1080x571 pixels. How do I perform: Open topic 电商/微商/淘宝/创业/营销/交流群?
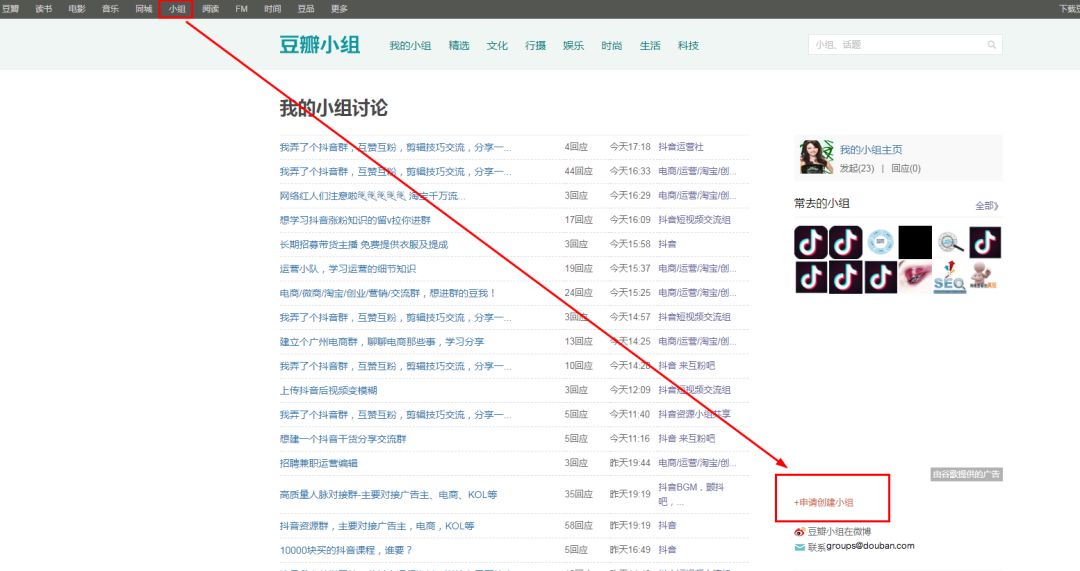coord(387,293)
